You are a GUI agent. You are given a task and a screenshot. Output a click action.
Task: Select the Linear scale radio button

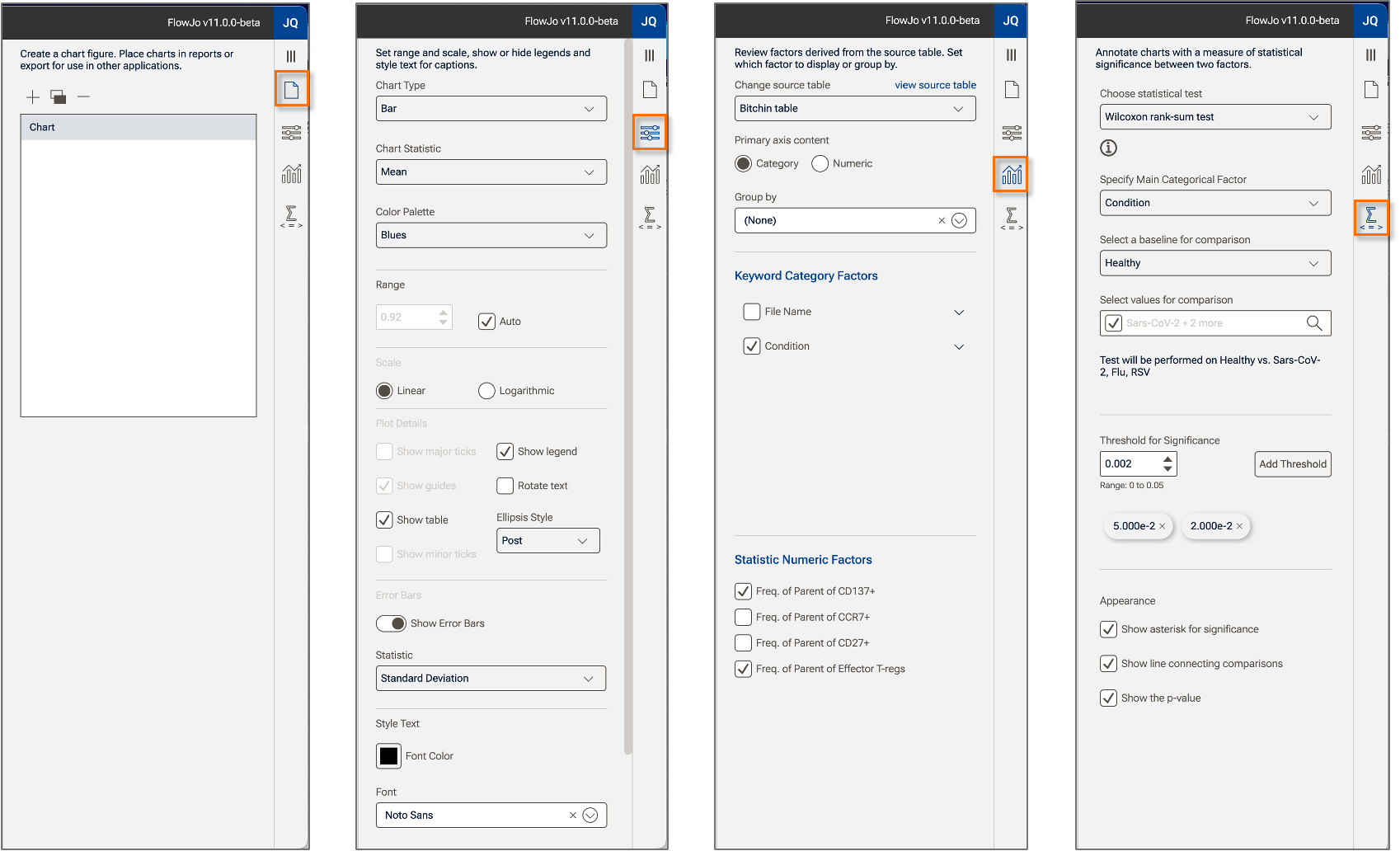[384, 391]
